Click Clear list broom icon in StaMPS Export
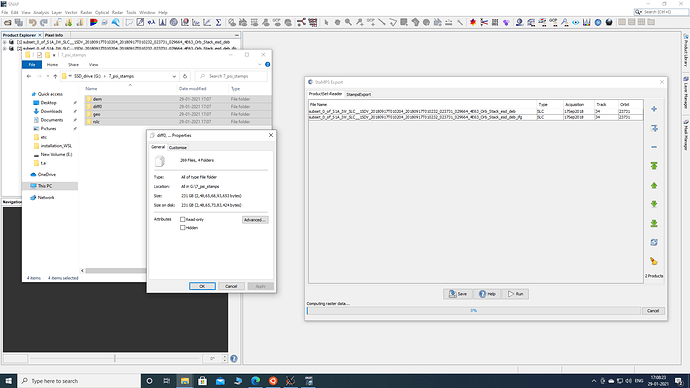The height and width of the screenshot is (388, 690). tap(654, 261)
